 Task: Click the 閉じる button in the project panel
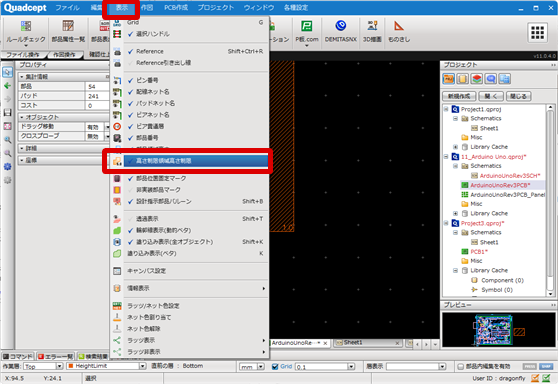click(518, 96)
